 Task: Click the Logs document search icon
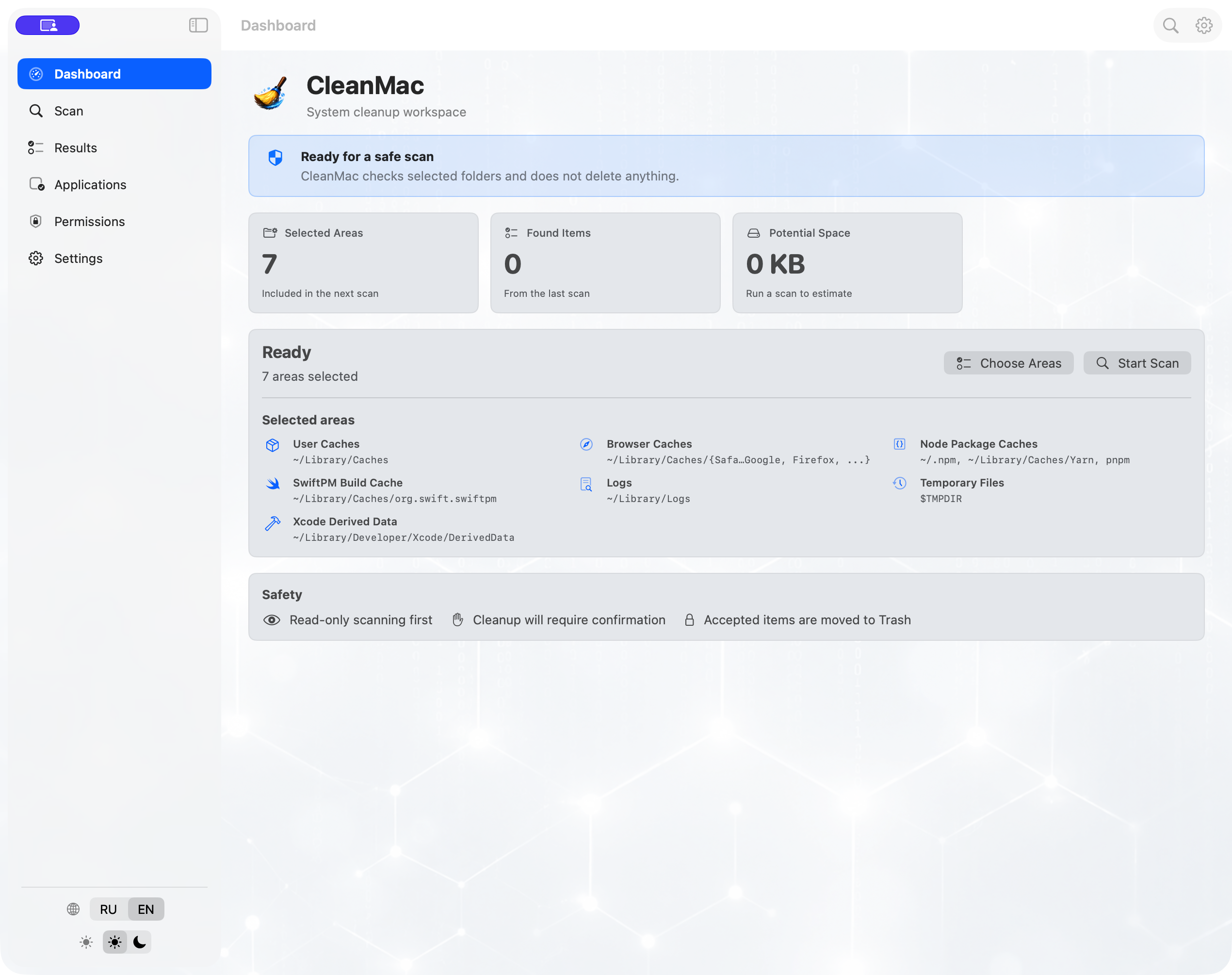(x=586, y=484)
